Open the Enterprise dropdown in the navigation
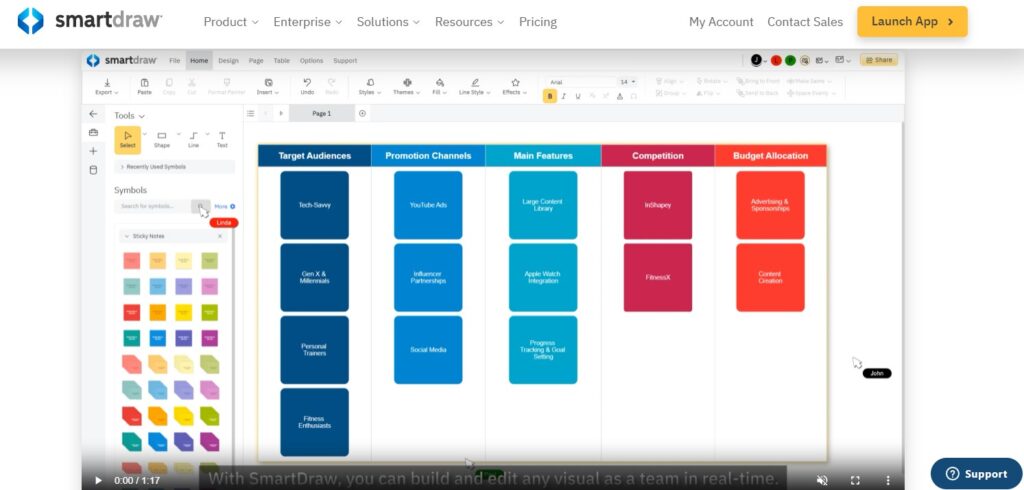Image resolution: width=1024 pixels, height=490 pixels. 307,21
